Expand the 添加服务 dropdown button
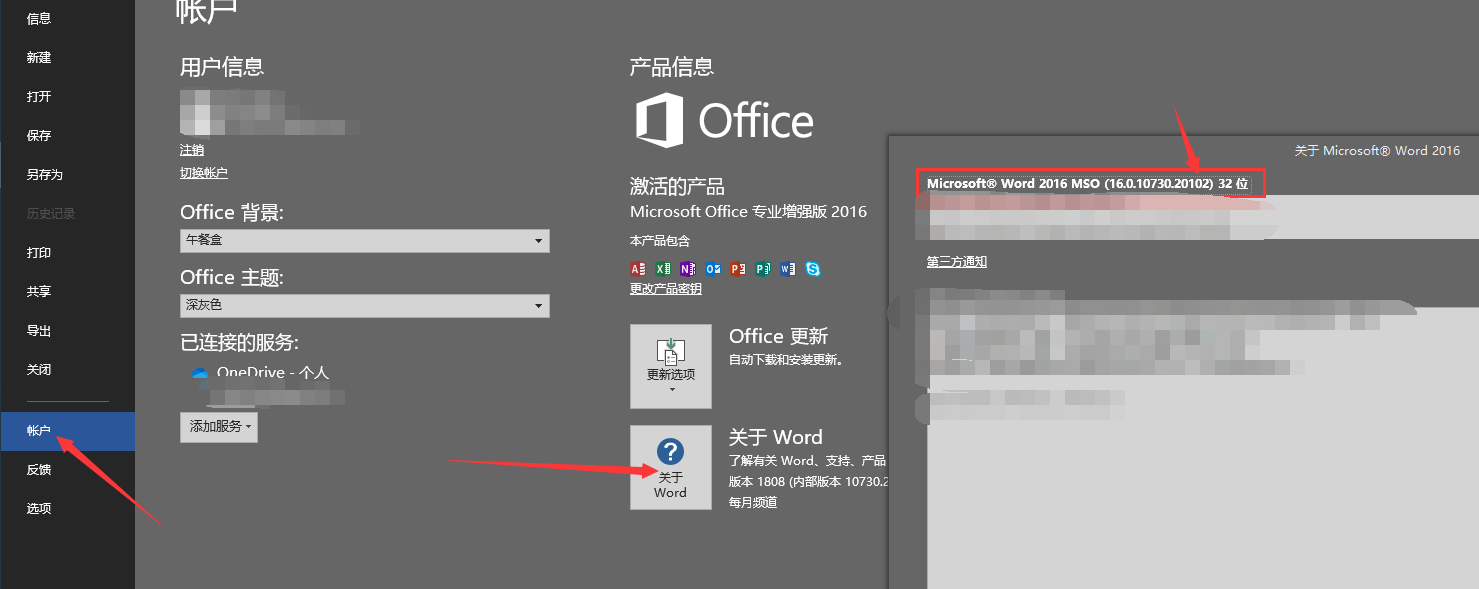The image size is (1479, 589). (219, 426)
